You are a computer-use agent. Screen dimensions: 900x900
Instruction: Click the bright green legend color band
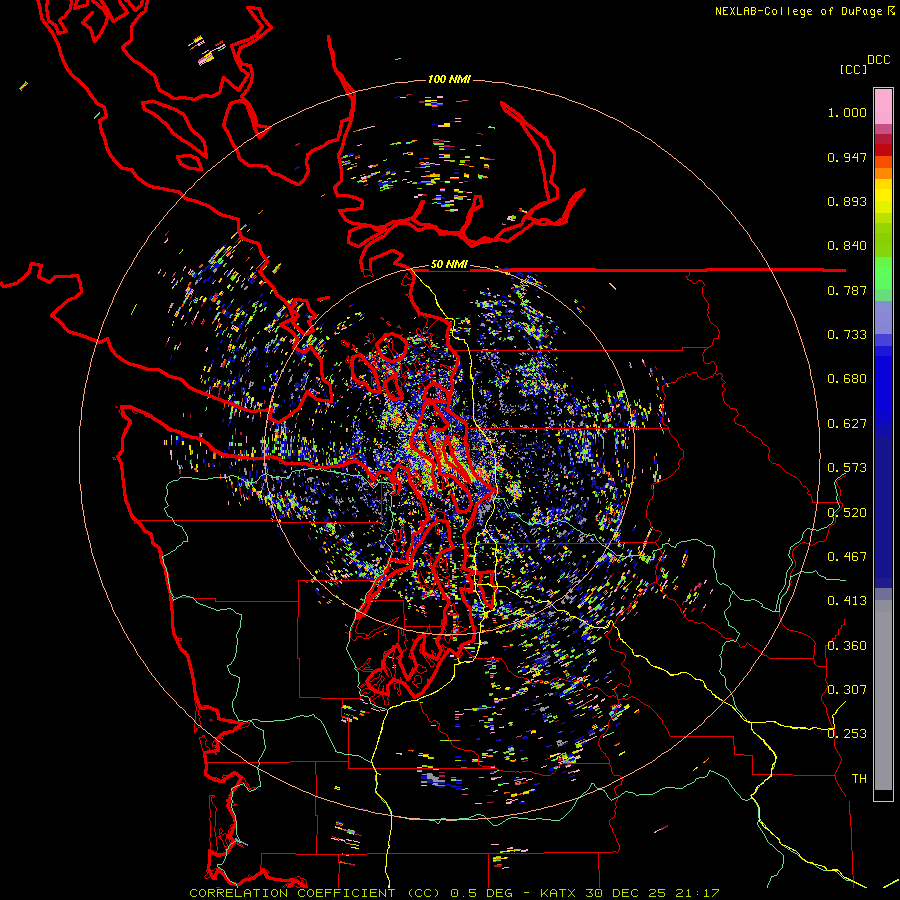[883, 273]
